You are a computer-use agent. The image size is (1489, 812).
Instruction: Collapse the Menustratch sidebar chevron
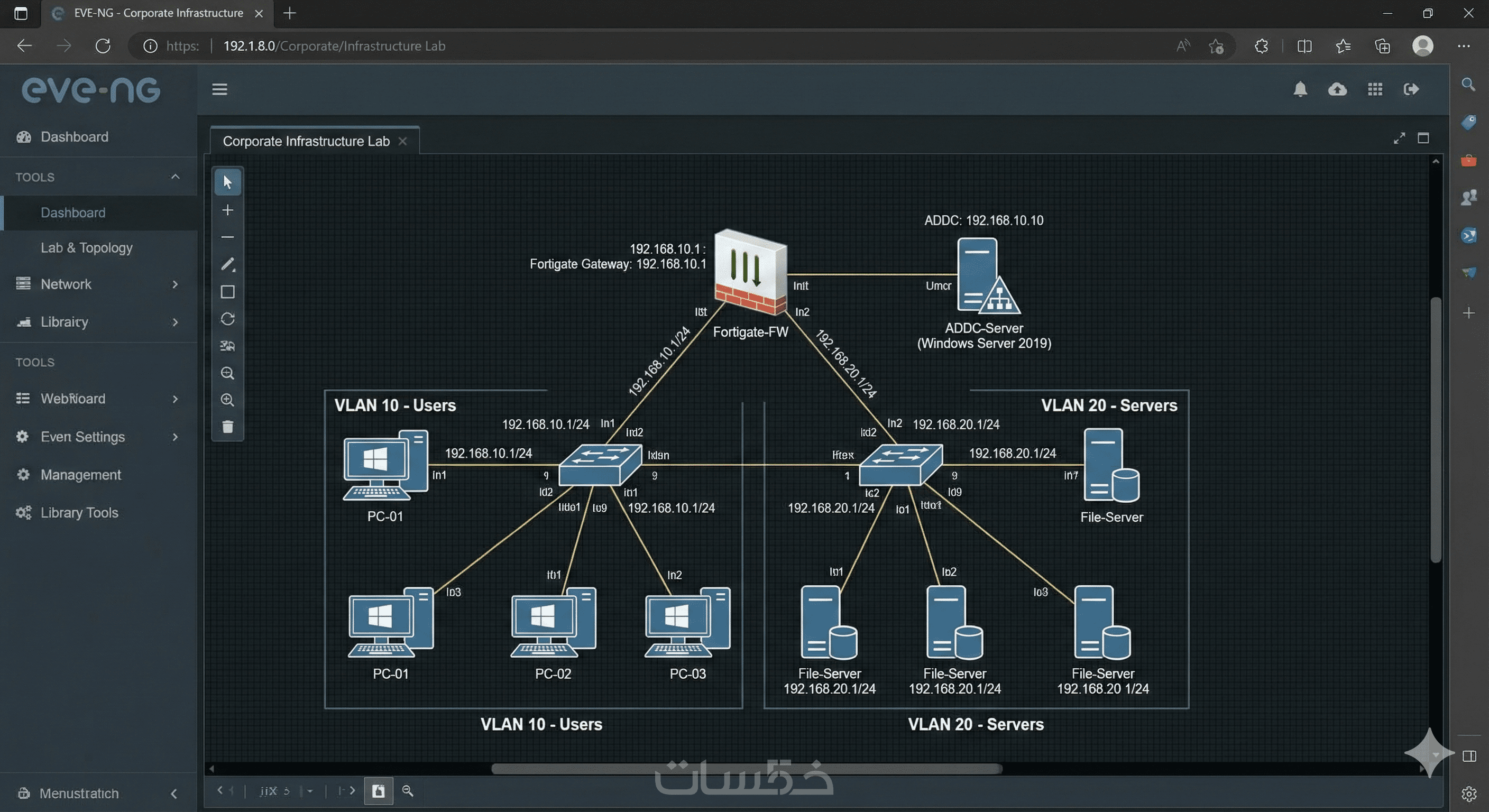tap(173, 793)
